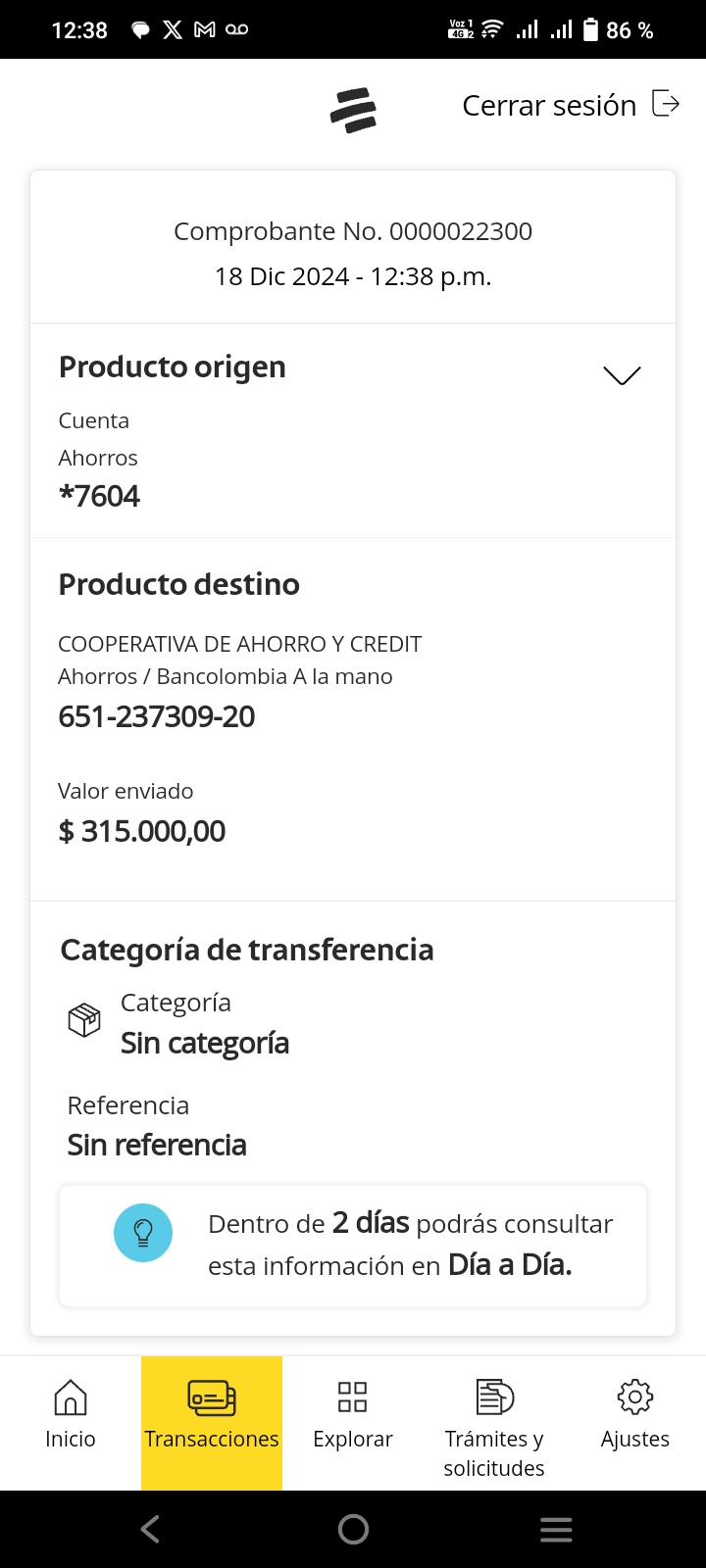Screen dimensions: 706x1568
Task: Tap the Día a Día info banner
Action: coord(353,1245)
